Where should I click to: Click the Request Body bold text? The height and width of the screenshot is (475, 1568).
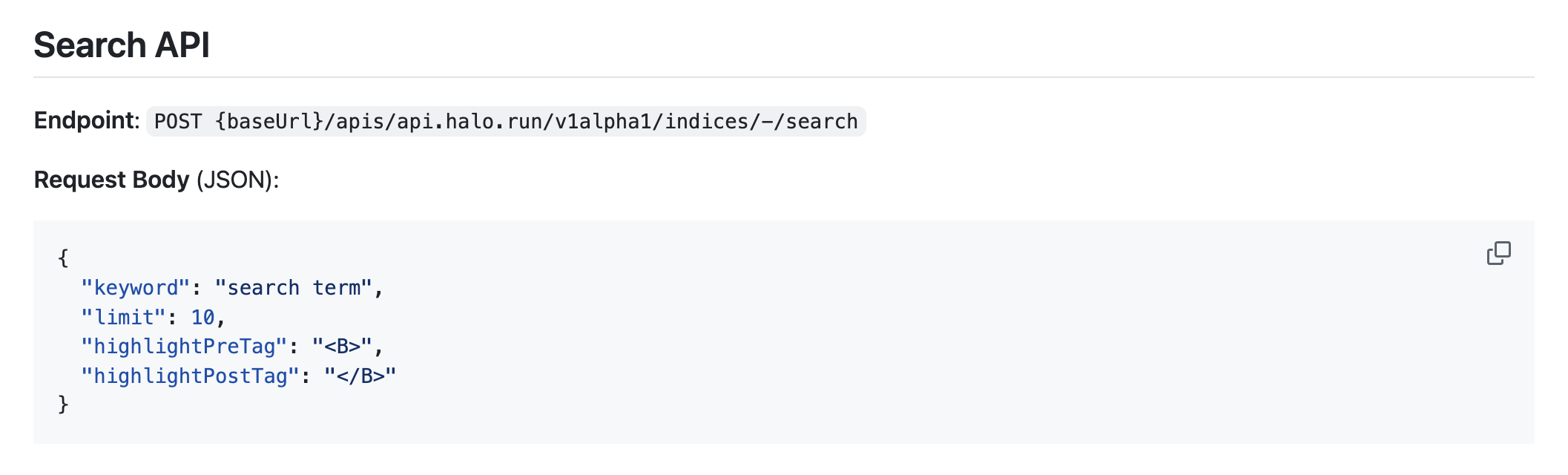(112, 180)
